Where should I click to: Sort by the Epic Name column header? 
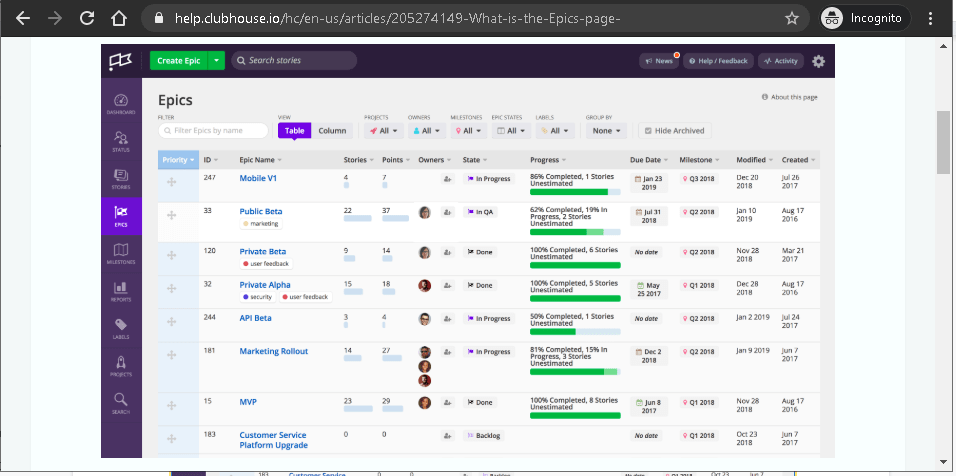click(x=260, y=159)
